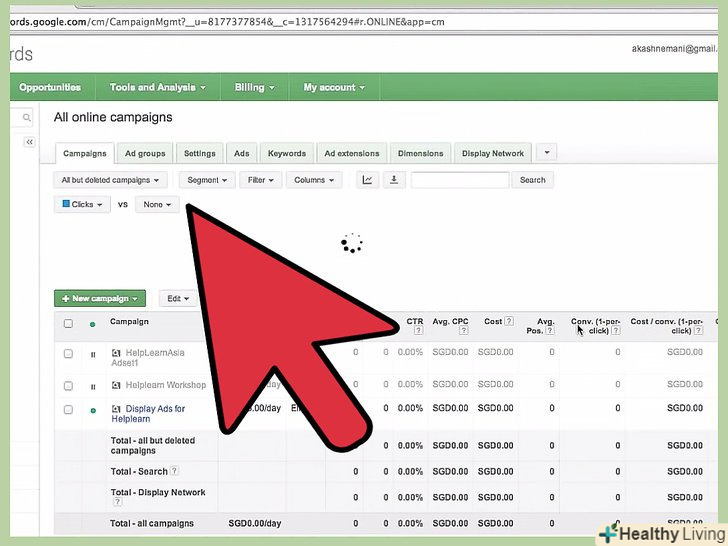The width and height of the screenshot is (728, 546).
Task: Open help icon beside Cost / conv. header
Action: coord(698,331)
